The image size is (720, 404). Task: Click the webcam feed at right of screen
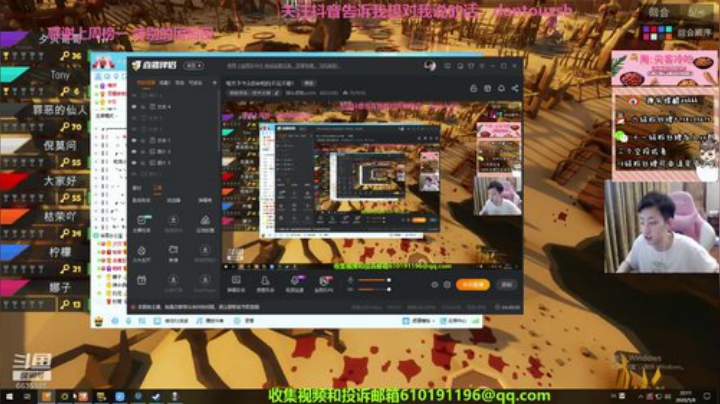pyautogui.click(x=662, y=227)
